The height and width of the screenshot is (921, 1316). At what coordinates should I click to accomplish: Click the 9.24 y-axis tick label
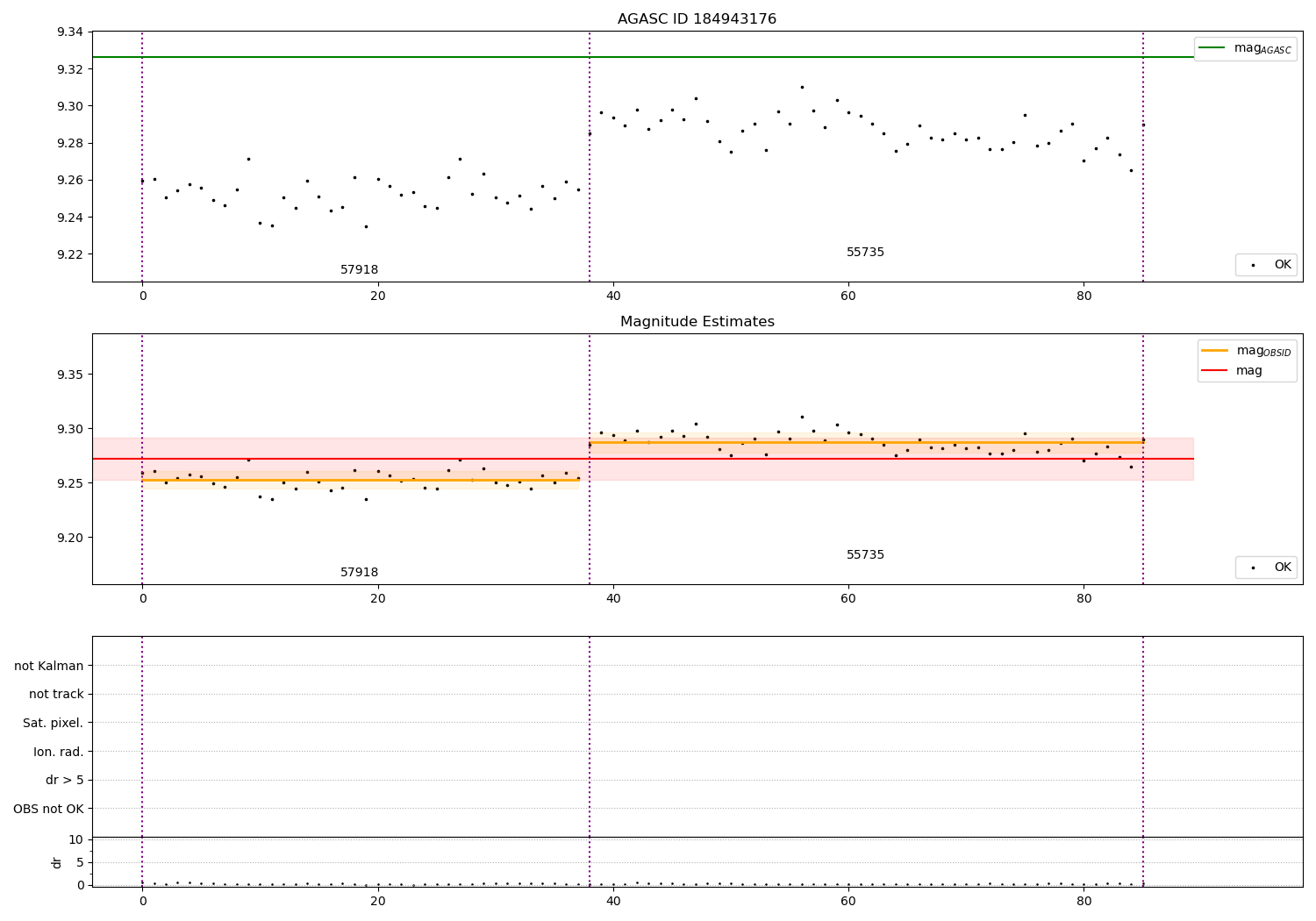point(70,218)
